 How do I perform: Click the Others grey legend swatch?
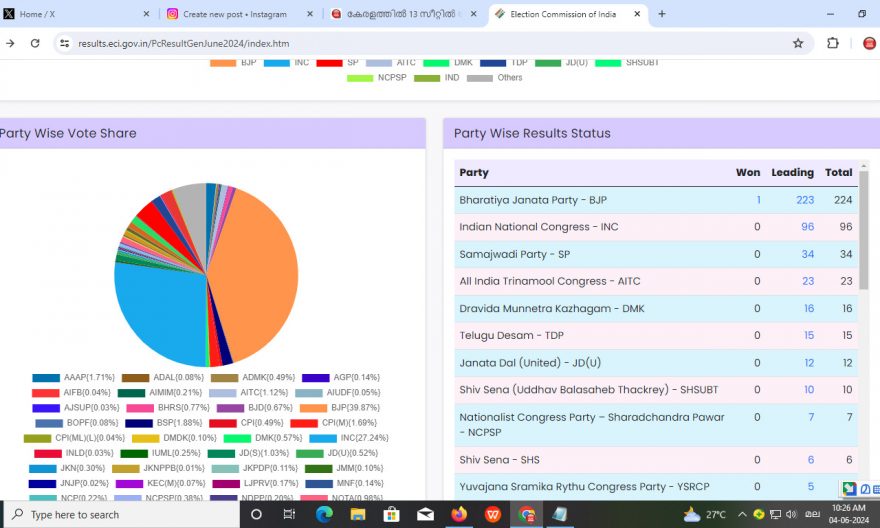pos(480,78)
